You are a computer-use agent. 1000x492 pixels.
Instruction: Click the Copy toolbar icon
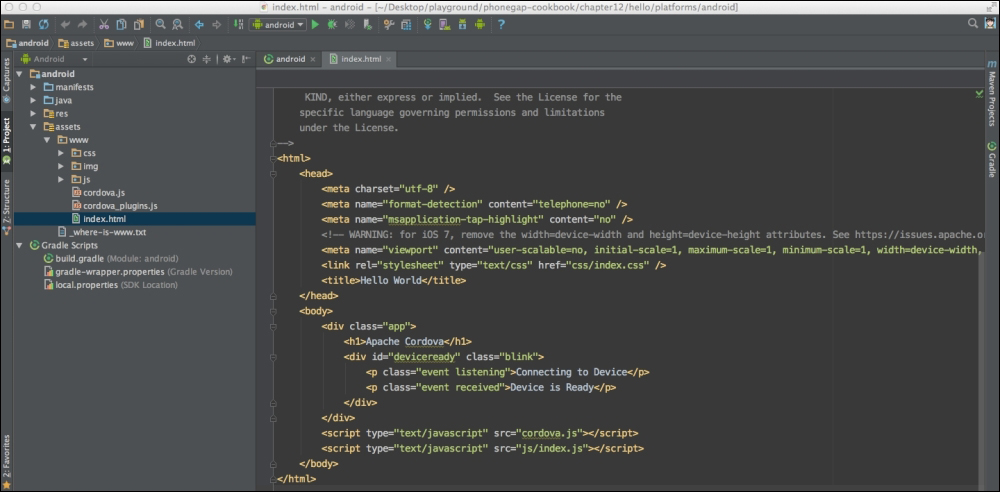click(121, 24)
